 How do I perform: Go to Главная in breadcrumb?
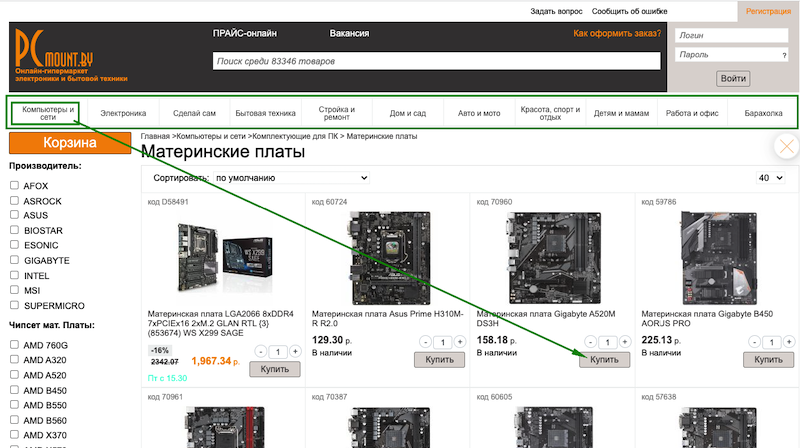155,136
